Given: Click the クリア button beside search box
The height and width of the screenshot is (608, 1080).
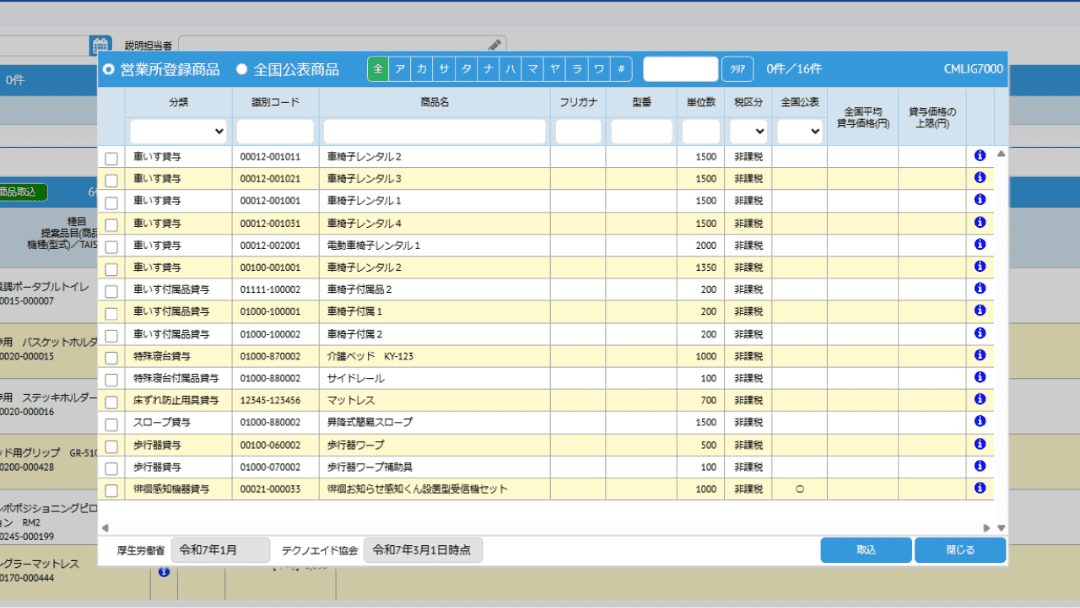Looking at the screenshot, I should 737,69.
